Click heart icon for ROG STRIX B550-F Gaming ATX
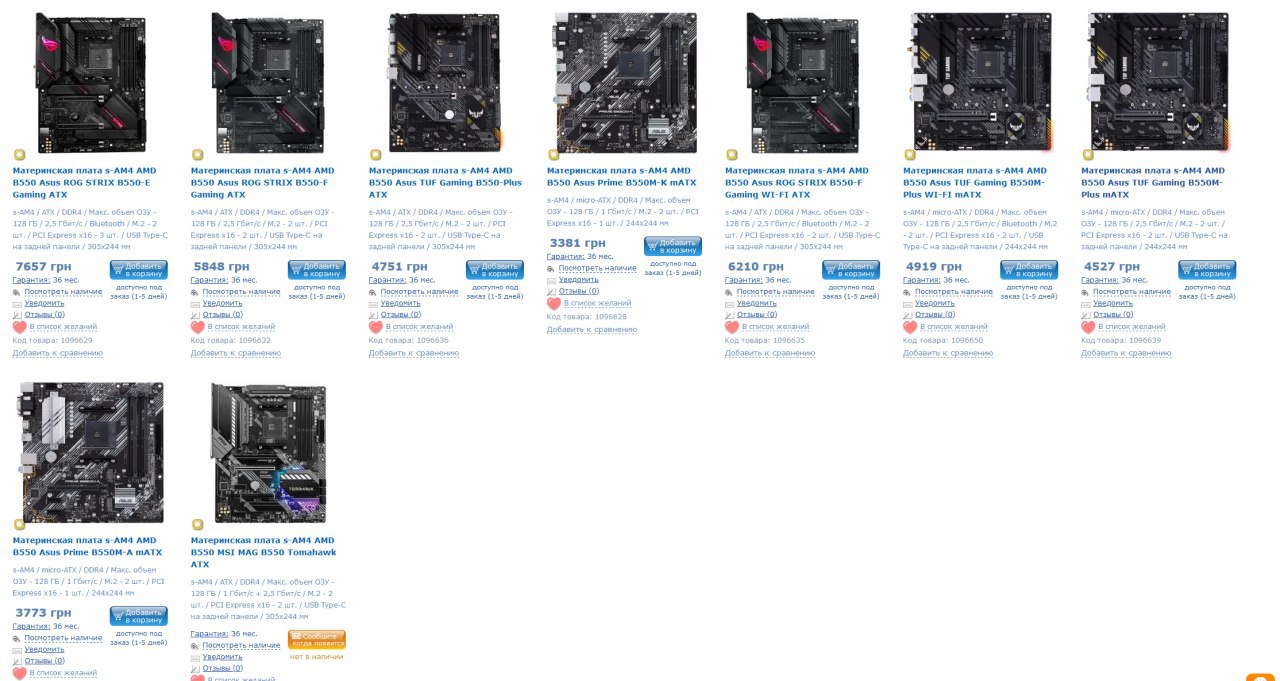1280x681 pixels. pyautogui.click(x=197, y=327)
